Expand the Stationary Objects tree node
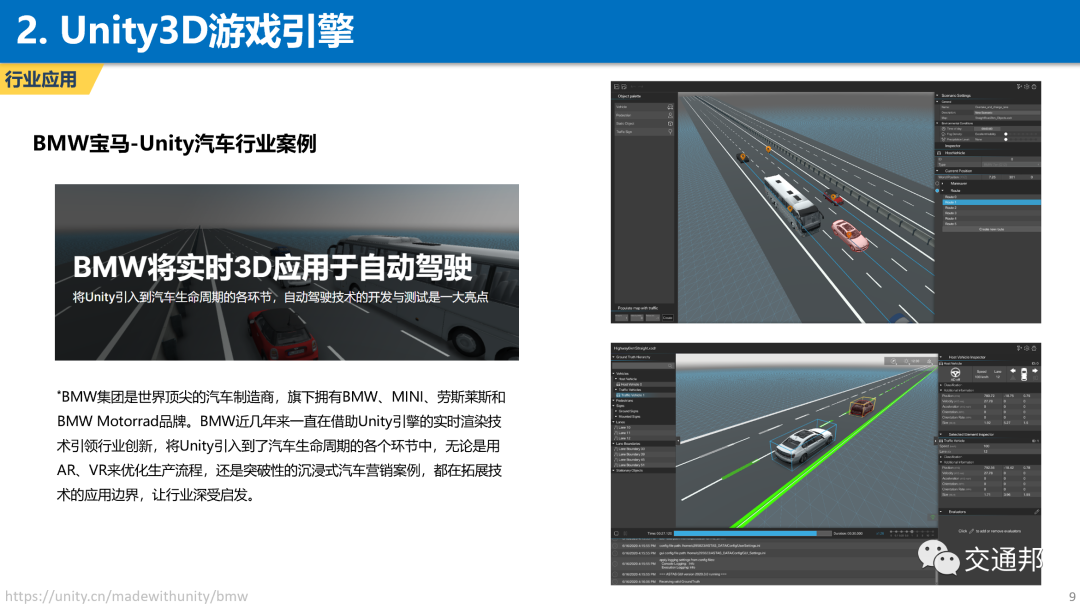The width and height of the screenshot is (1080, 608). point(614,470)
